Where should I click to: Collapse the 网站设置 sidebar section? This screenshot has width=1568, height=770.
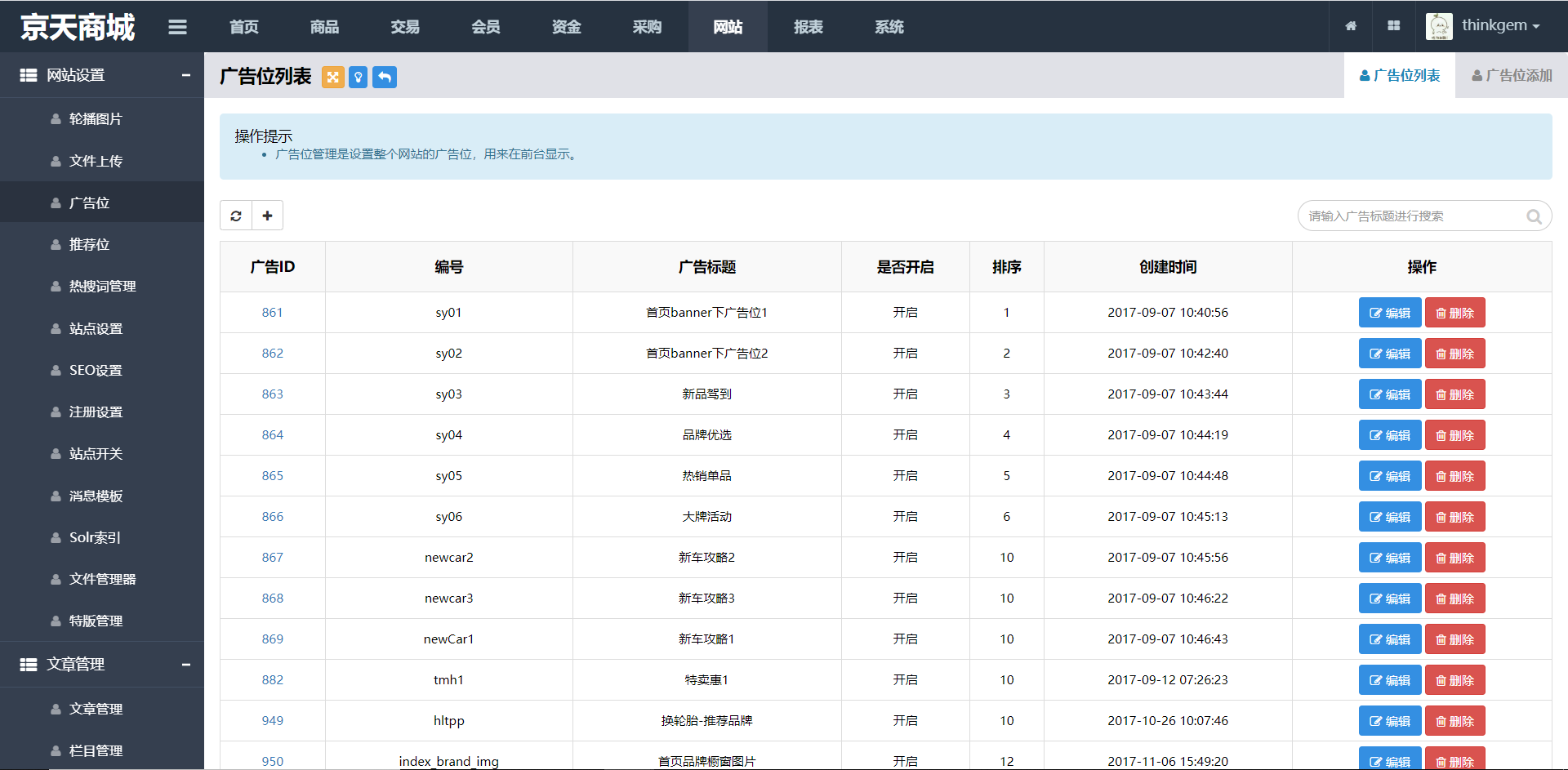(x=186, y=75)
